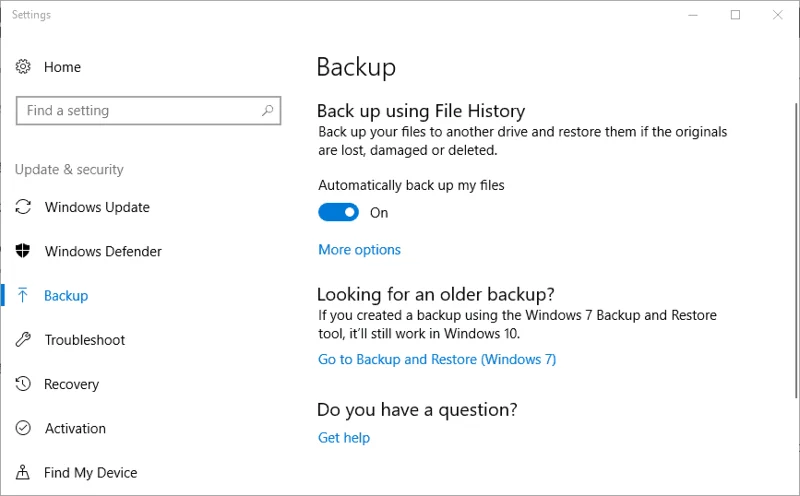
Task: Open the Windows Defender section
Action: point(103,251)
